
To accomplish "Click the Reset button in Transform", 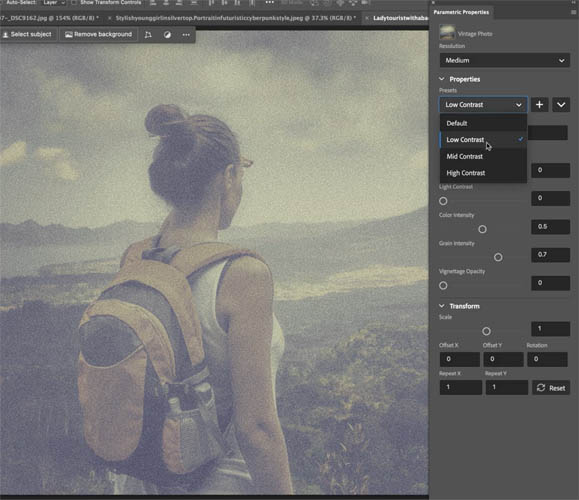I will pos(551,388).
